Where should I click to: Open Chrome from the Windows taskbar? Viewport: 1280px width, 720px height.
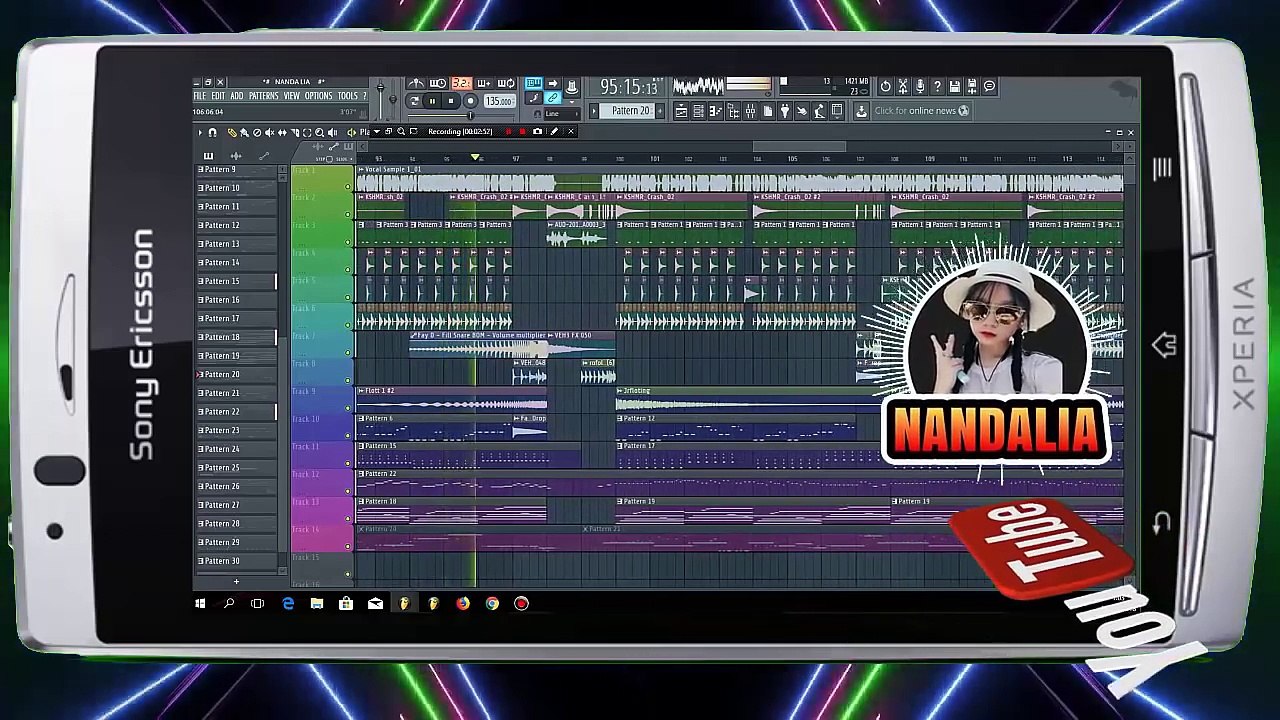pyautogui.click(x=492, y=603)
